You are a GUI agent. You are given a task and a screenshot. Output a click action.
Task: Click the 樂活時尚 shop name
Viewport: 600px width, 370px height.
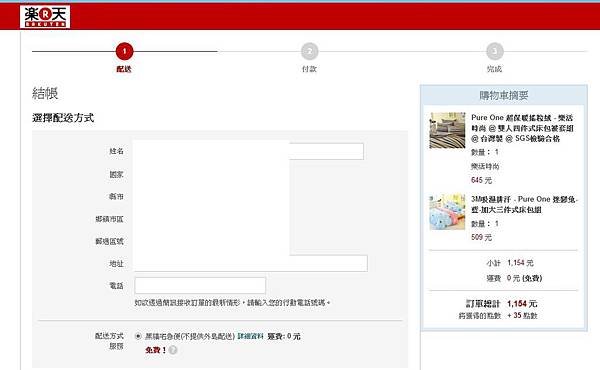point(485,166)
